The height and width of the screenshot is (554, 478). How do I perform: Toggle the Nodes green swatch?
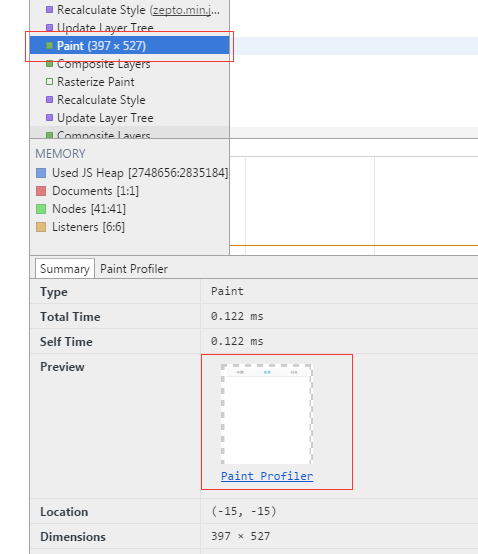click(41, 209)
